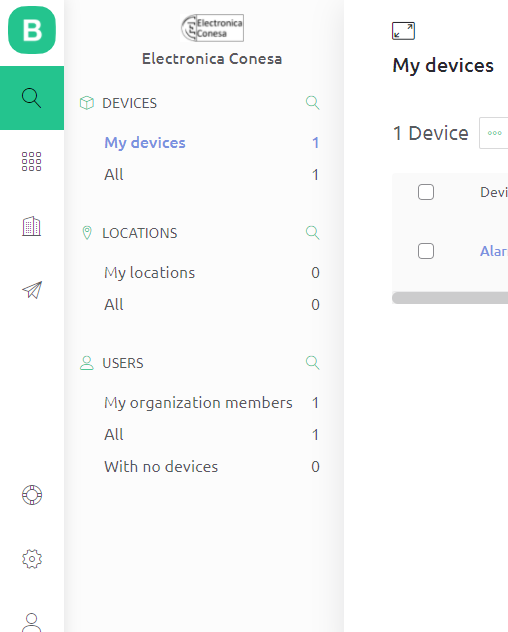Open the user profile icon
Viewport: 508px width, 632px height.
(x=32, y=622)
